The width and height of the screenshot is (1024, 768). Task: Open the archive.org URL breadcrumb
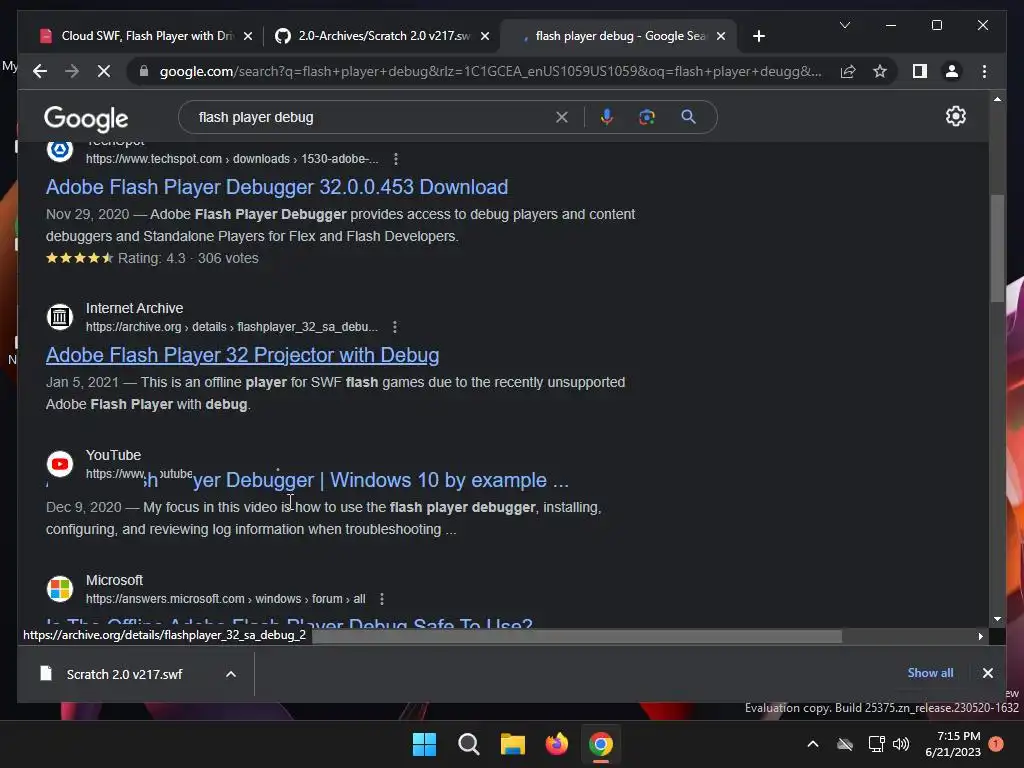[x=232, y=327]
